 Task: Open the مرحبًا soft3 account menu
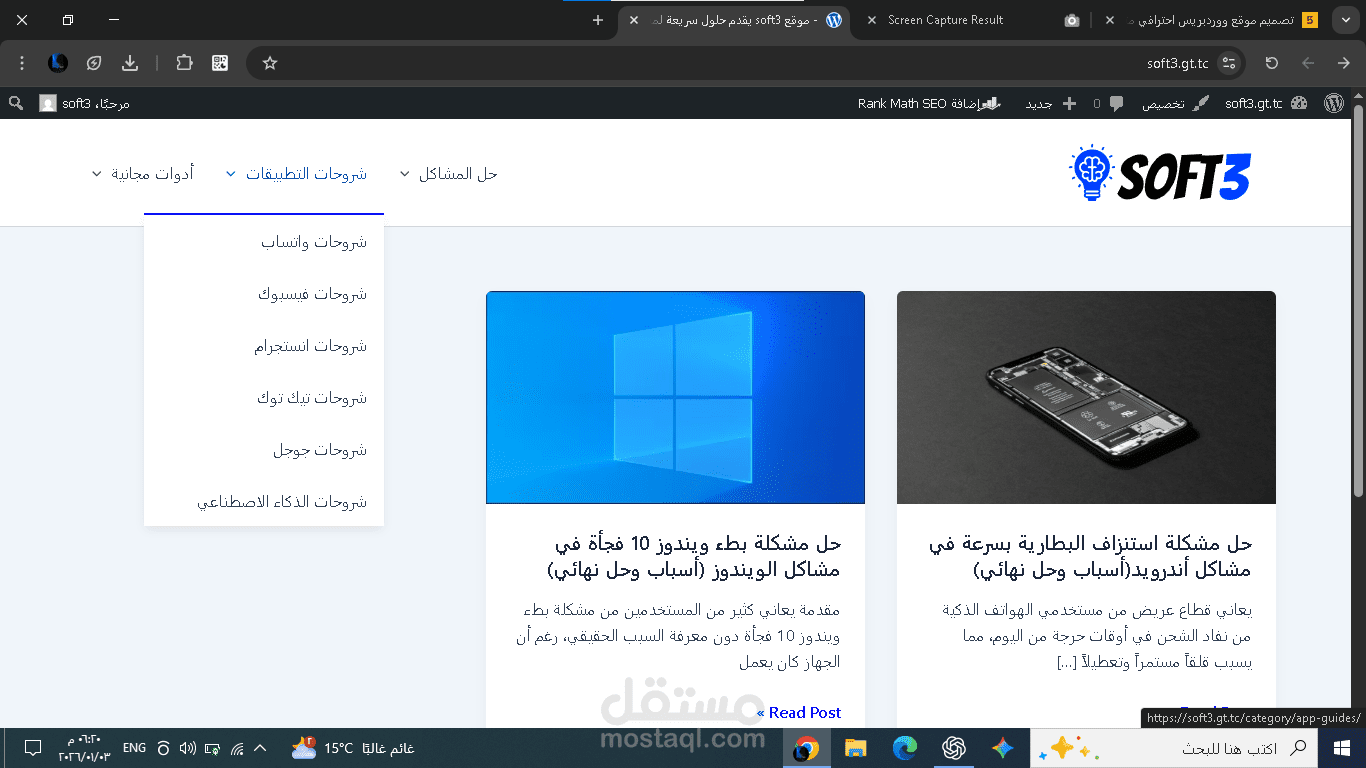[x=85, y=103]
